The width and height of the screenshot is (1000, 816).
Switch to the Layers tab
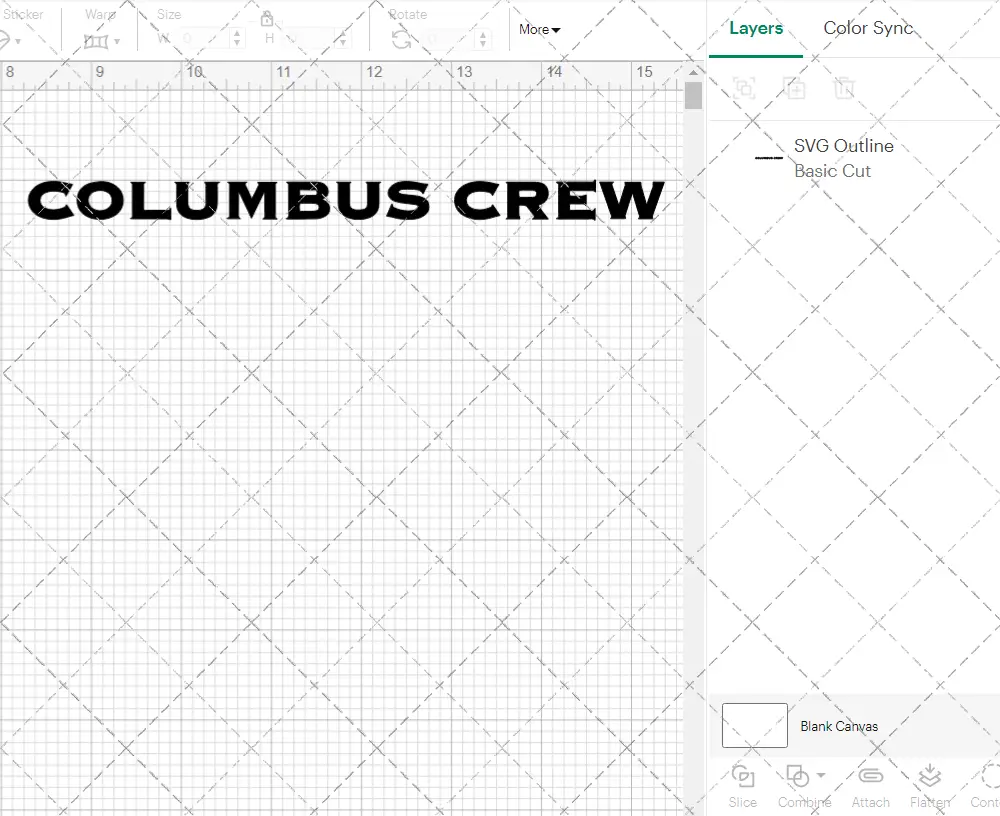[756, 28]
